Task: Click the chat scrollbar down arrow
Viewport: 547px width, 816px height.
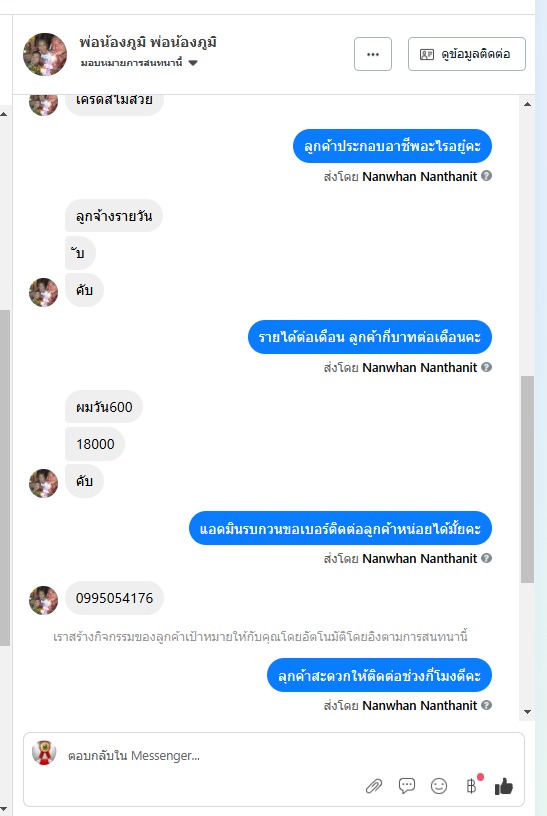Action: [527, 711]
